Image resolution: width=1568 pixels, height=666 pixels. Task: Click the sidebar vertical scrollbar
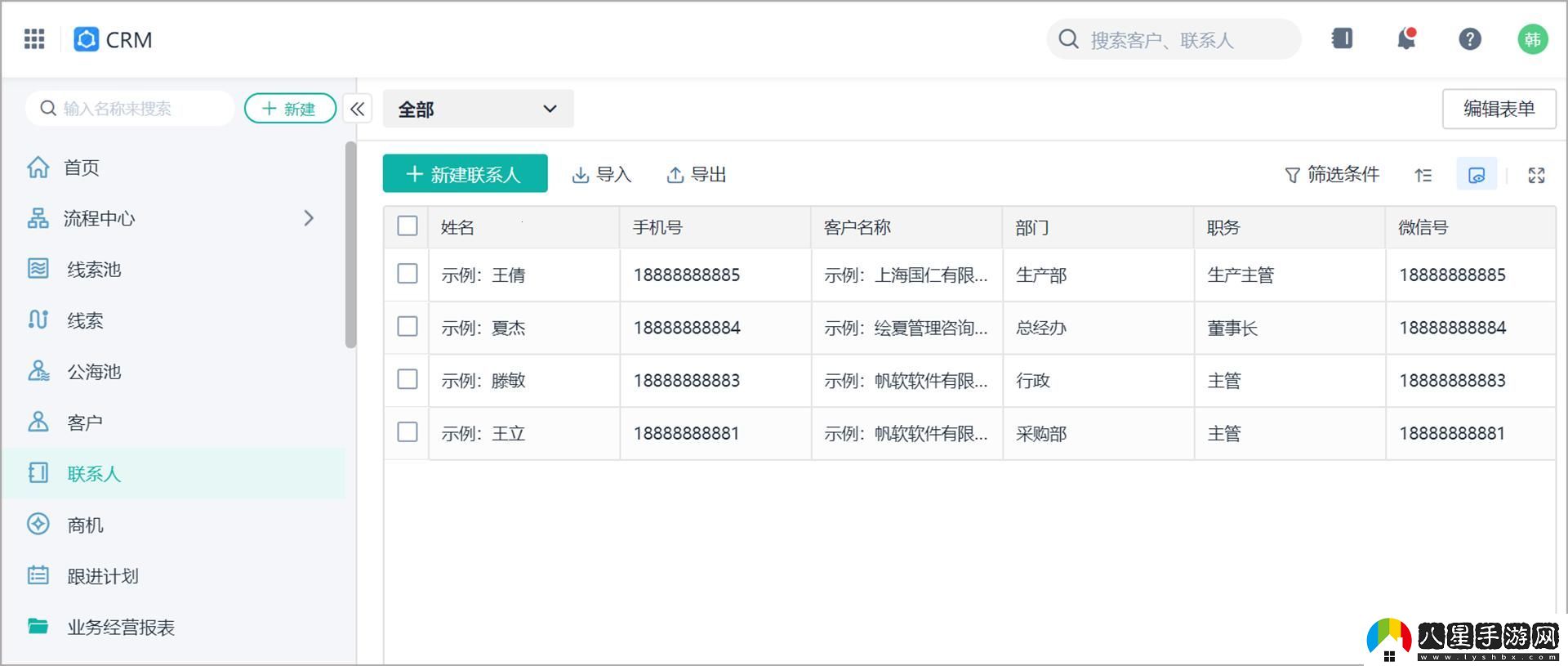[351, 245]
